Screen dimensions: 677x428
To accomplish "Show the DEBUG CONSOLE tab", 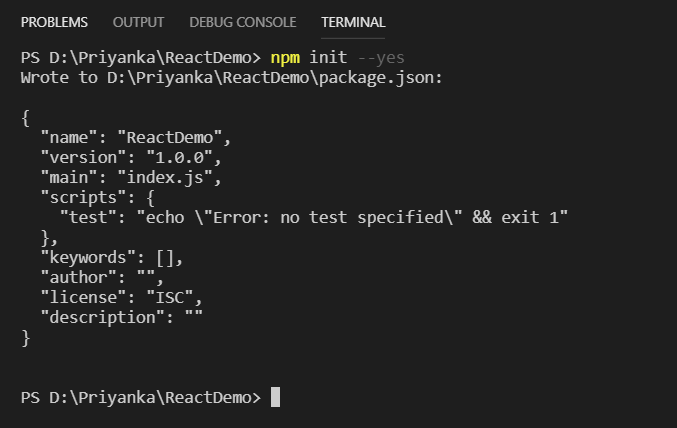I will pyautogui.click(x=243, y=22).
